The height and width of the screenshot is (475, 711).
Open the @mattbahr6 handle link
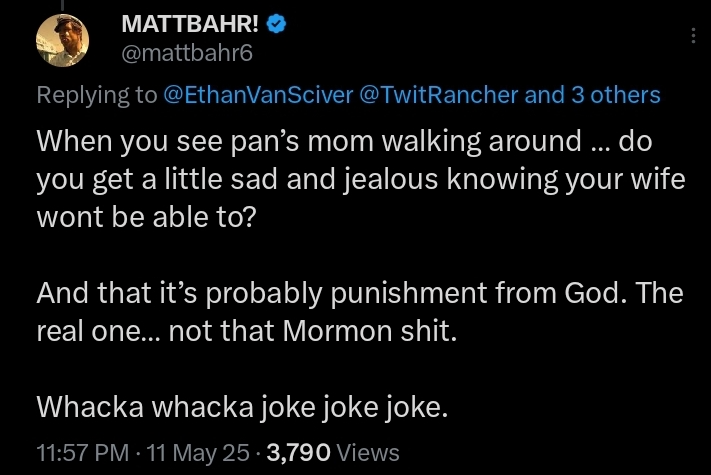pyautogui.click(x=187, y=53)
